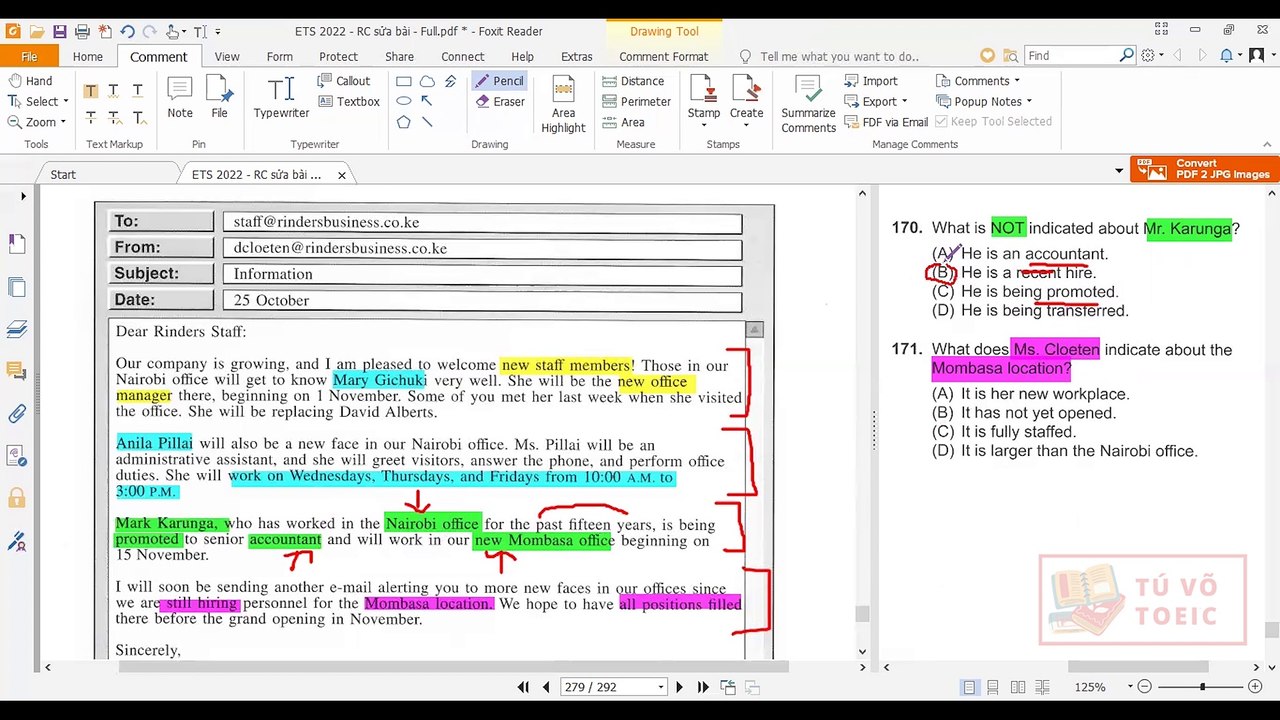Screen dimensions: 1280x720
Task: Select the Line drawing tool
Action: [427, 122]
